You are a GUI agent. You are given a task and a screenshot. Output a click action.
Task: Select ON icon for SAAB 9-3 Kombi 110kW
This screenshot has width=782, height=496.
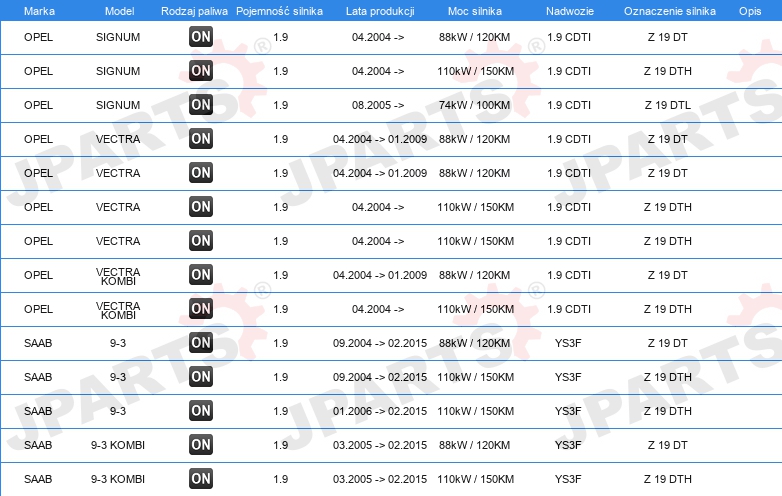pyautogui.click(x=201, y=479)
